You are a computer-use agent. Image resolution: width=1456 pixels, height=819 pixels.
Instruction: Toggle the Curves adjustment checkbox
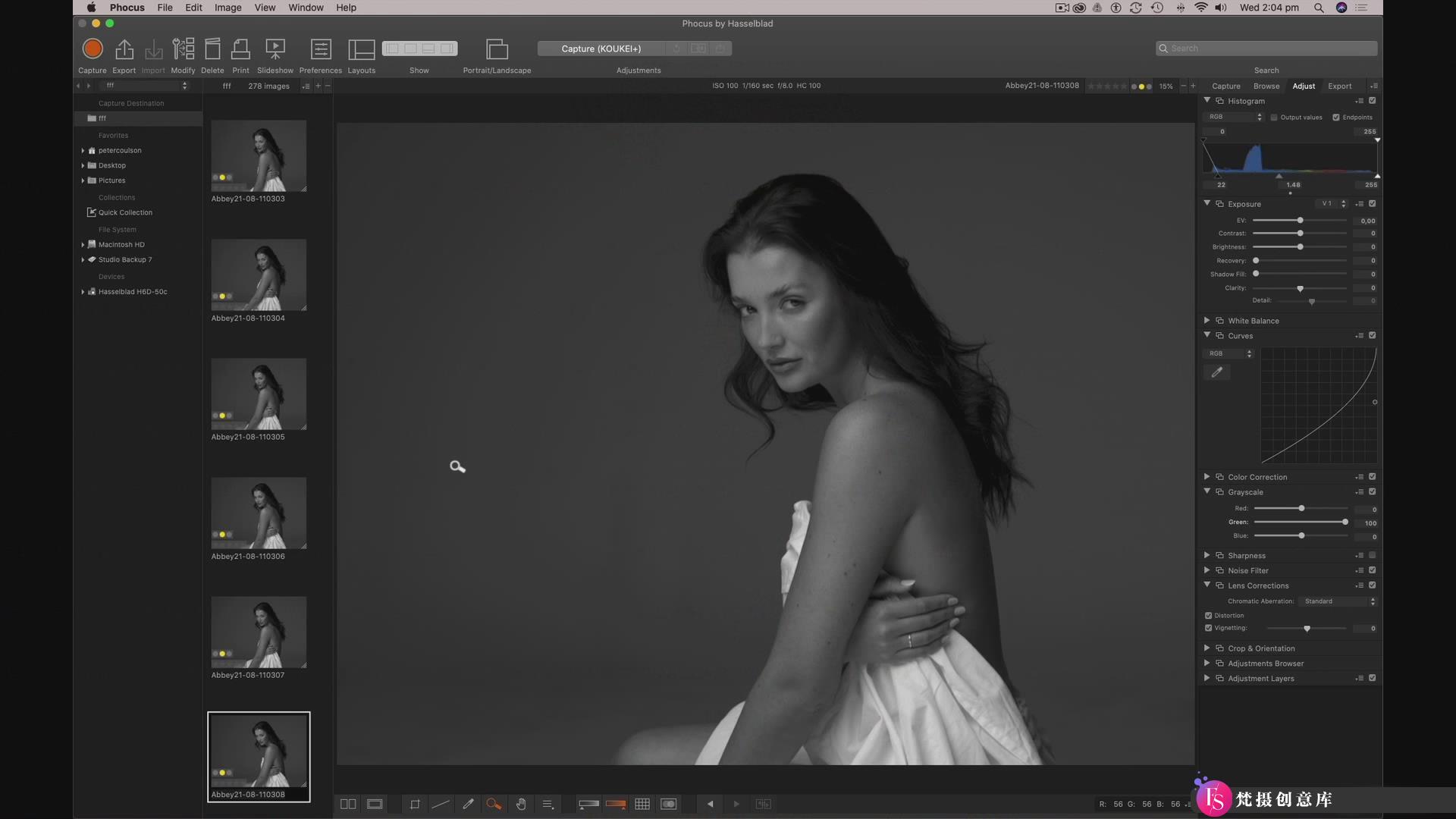(1372, 335)
